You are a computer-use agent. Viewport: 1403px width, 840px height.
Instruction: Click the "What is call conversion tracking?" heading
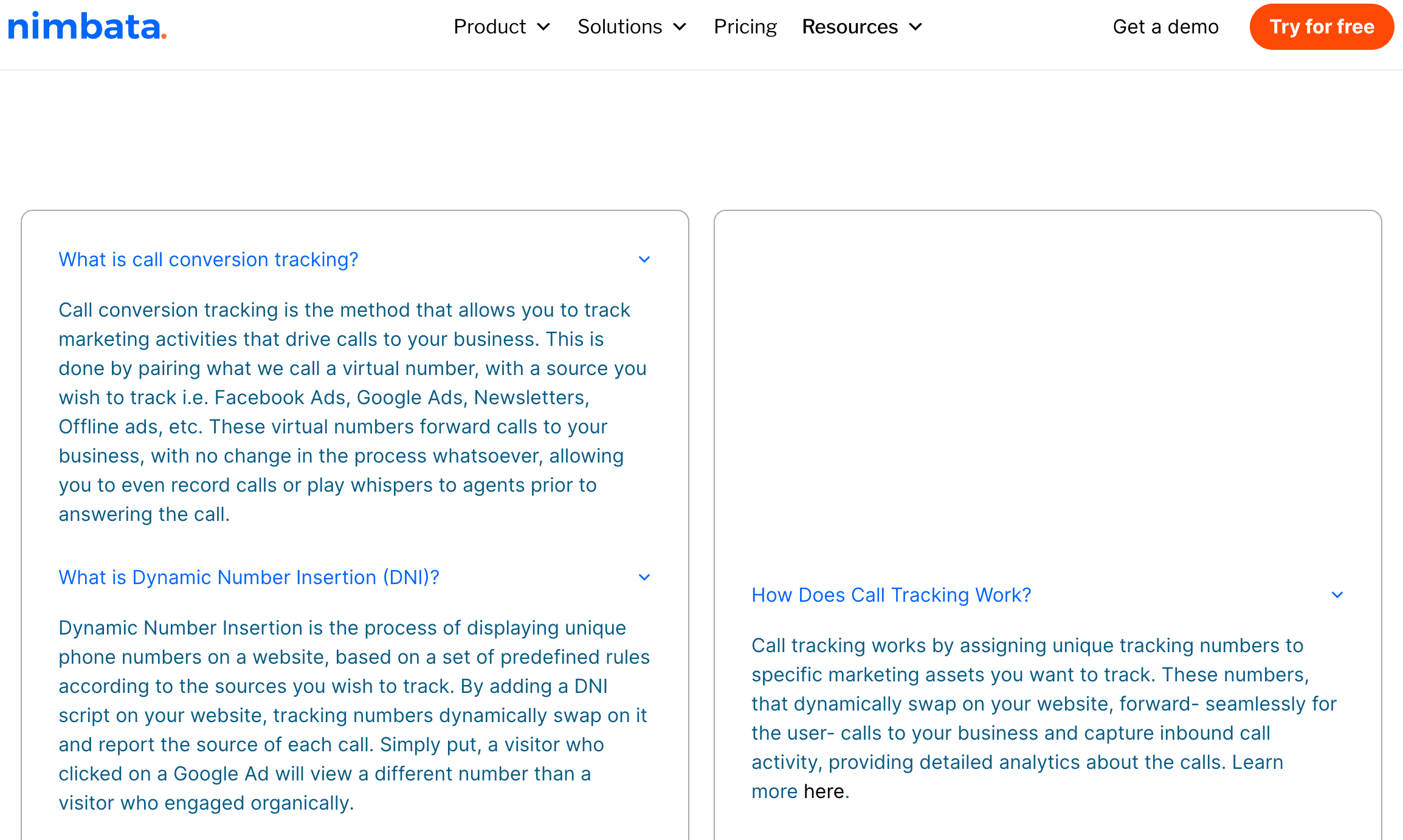[x=209, y=260]
